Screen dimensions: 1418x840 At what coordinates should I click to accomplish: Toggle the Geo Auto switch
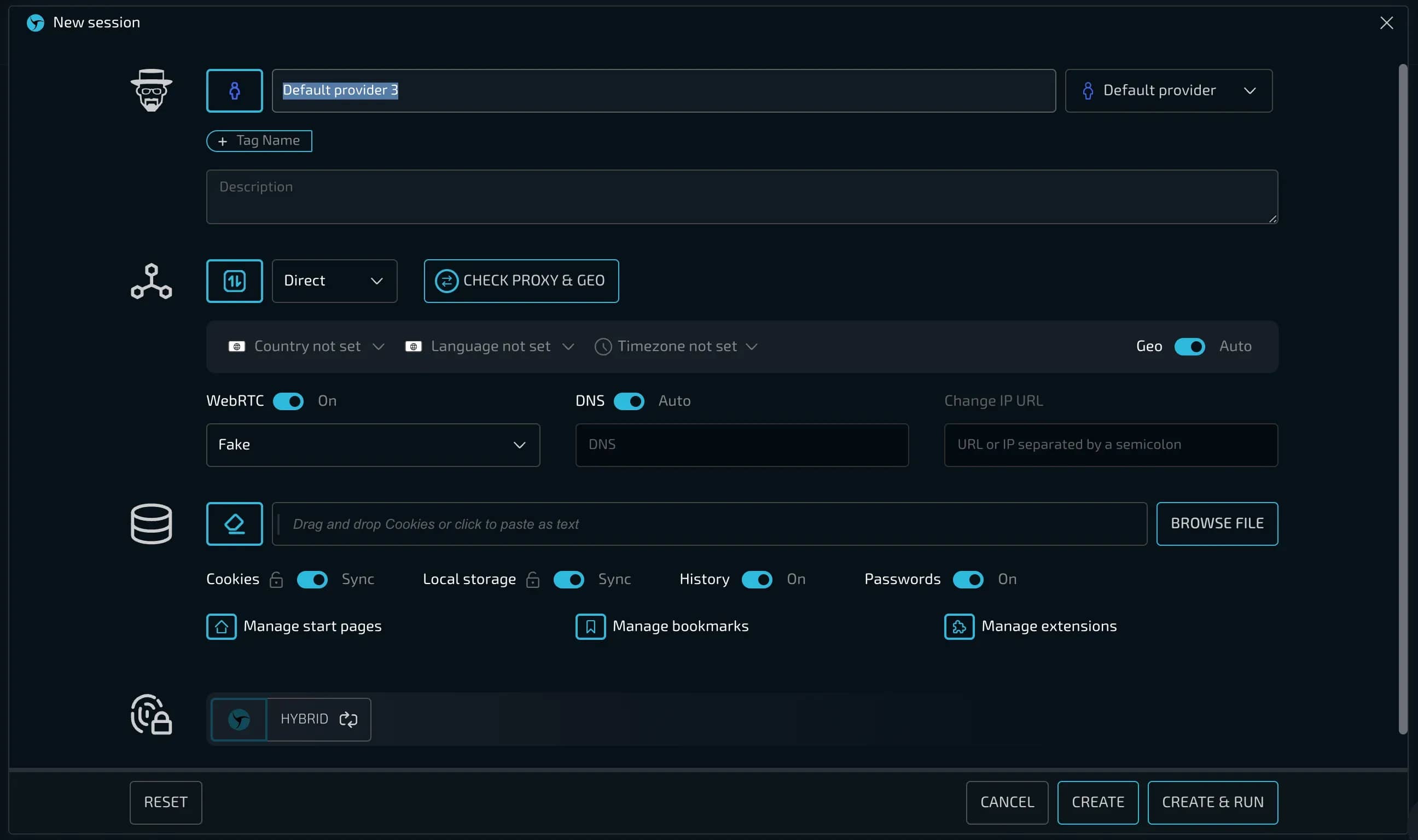tap(1189, 346)
